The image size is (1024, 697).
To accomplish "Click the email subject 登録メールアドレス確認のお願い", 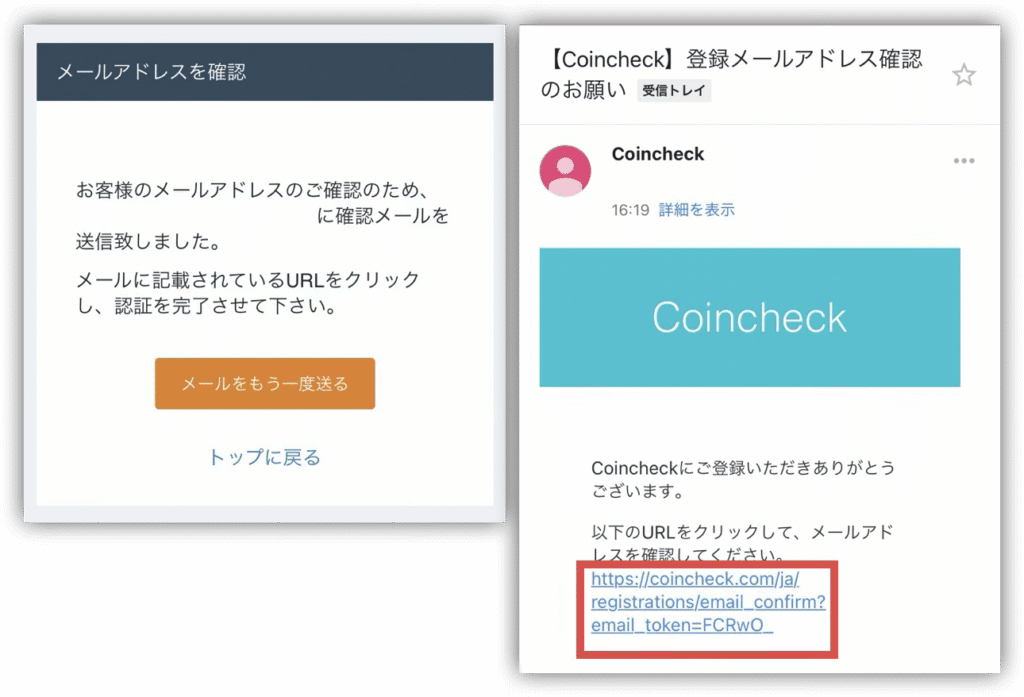I will (x=731, y=74).
